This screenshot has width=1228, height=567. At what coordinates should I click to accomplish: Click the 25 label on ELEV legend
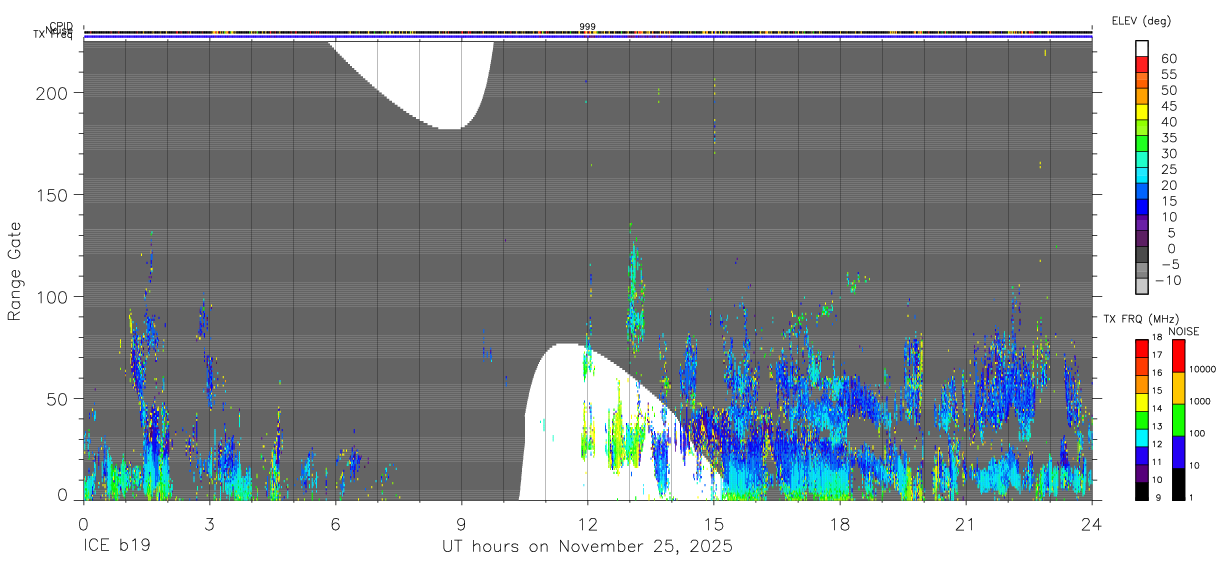point(1168,170)
